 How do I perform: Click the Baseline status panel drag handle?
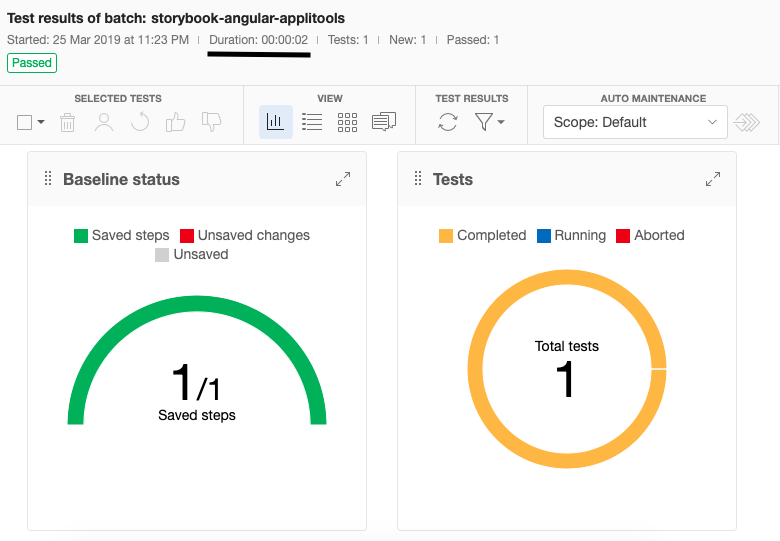point(47,179)
